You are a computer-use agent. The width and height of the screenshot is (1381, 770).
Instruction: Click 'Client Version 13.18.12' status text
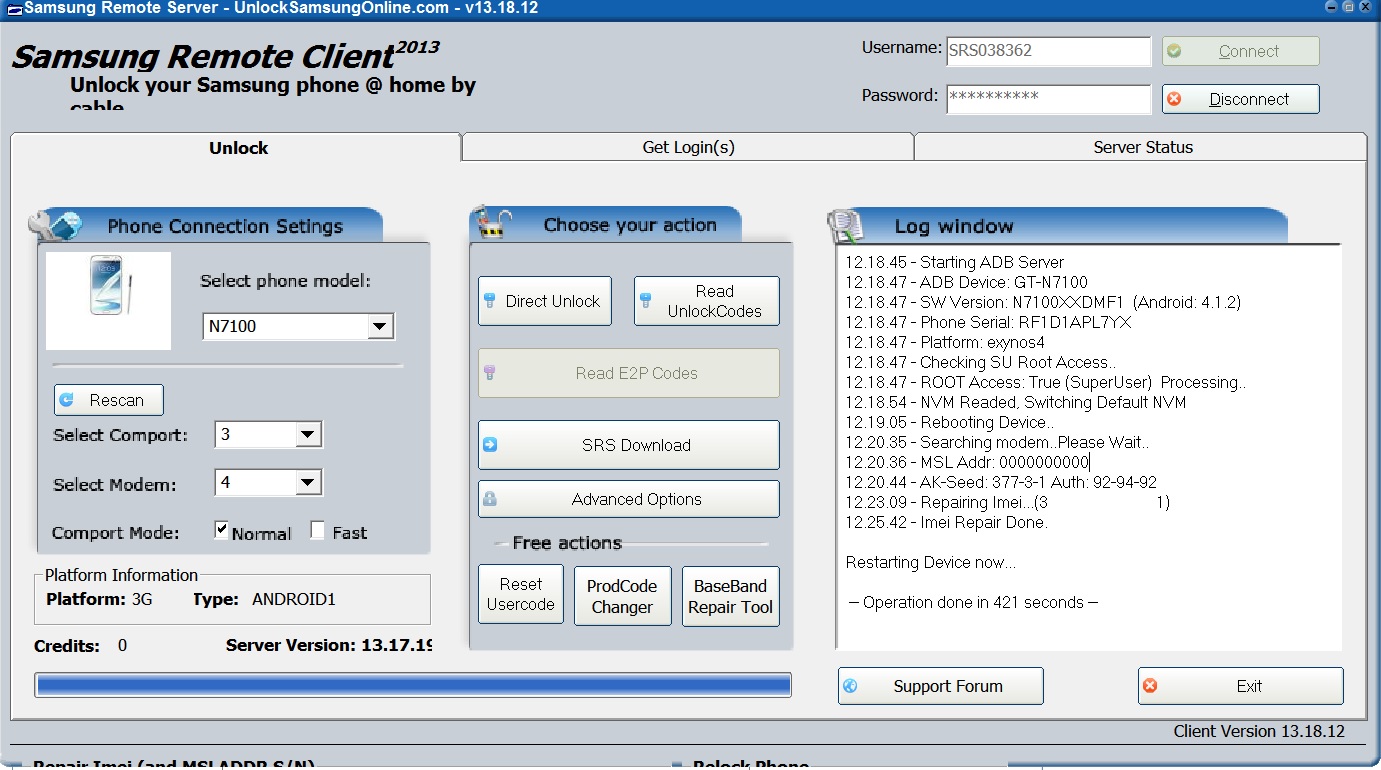pyautogui.click(x=1259, y=731)
